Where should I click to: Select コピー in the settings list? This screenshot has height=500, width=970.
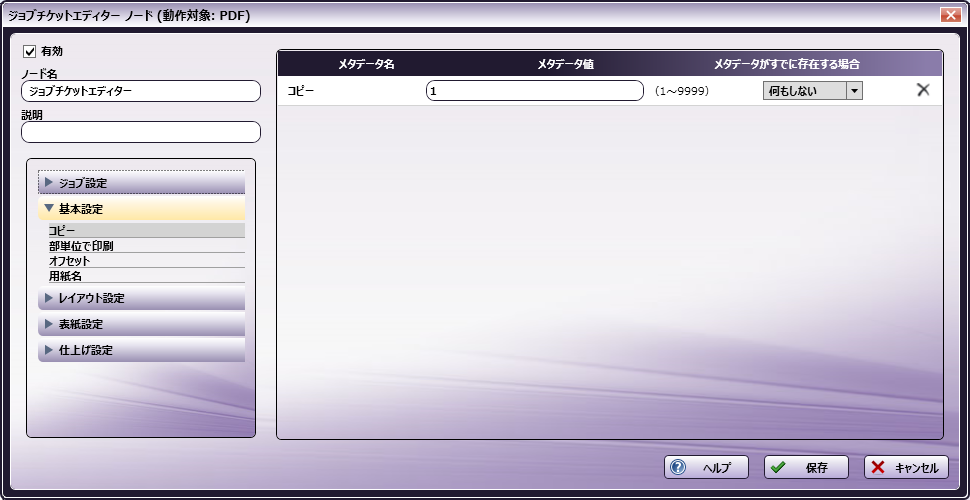(147, 230)
